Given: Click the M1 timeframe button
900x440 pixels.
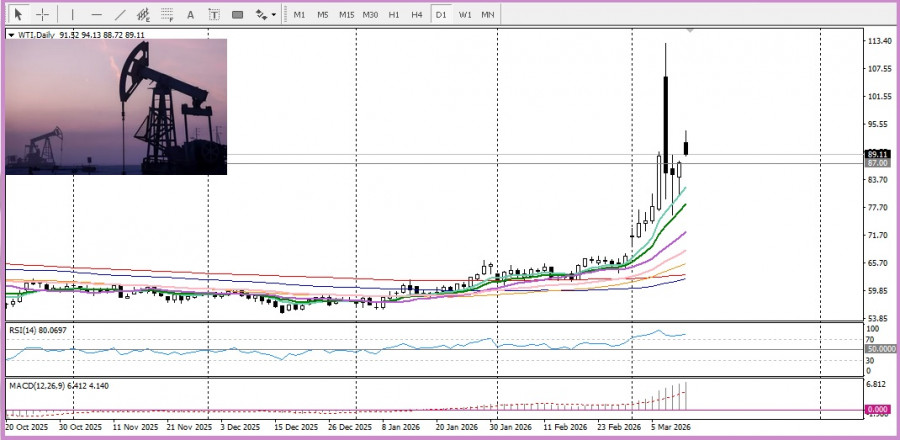Looking at the screenshot, I should 299,15.
